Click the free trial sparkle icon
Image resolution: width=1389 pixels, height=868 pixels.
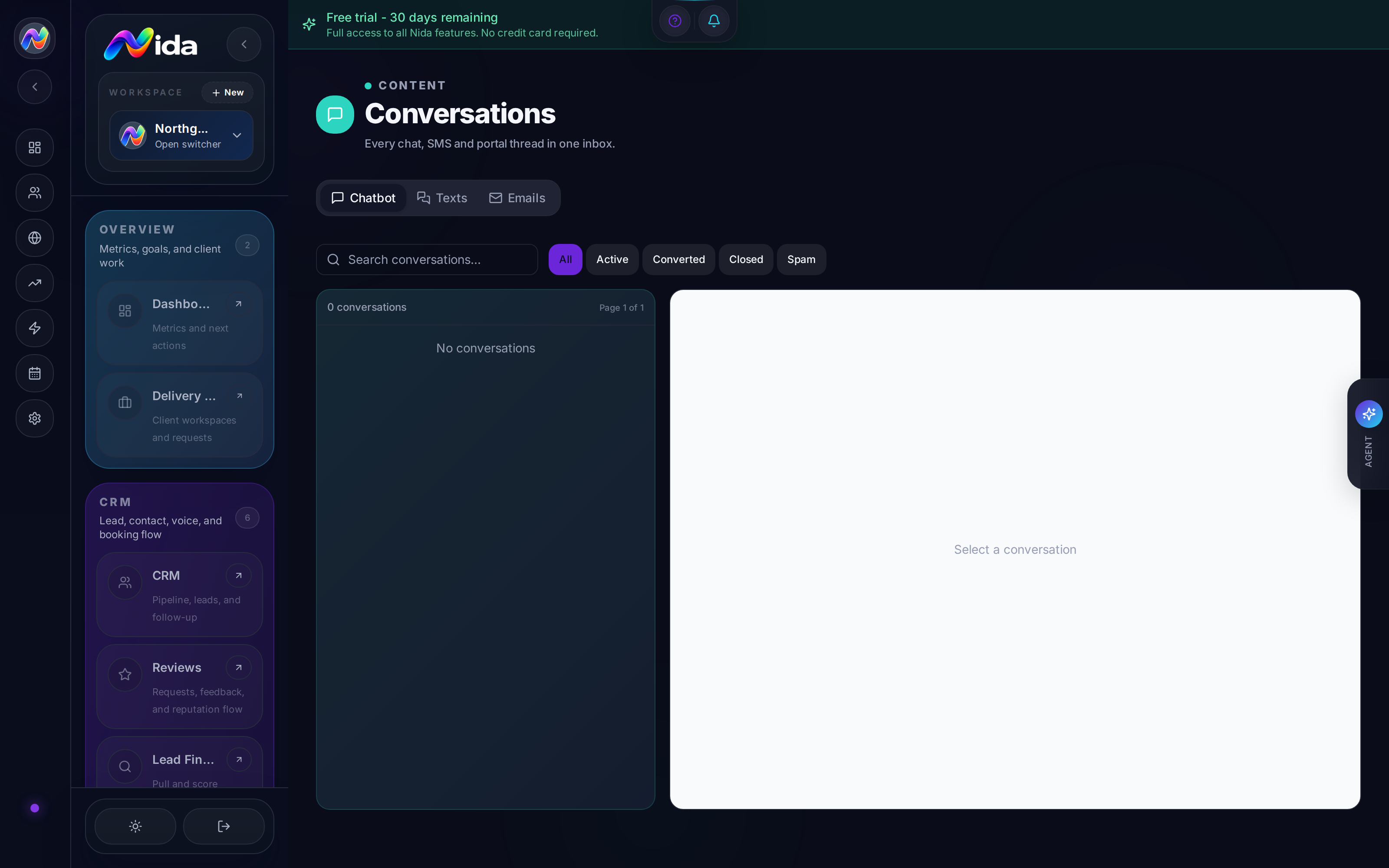(x=309, y=24)
